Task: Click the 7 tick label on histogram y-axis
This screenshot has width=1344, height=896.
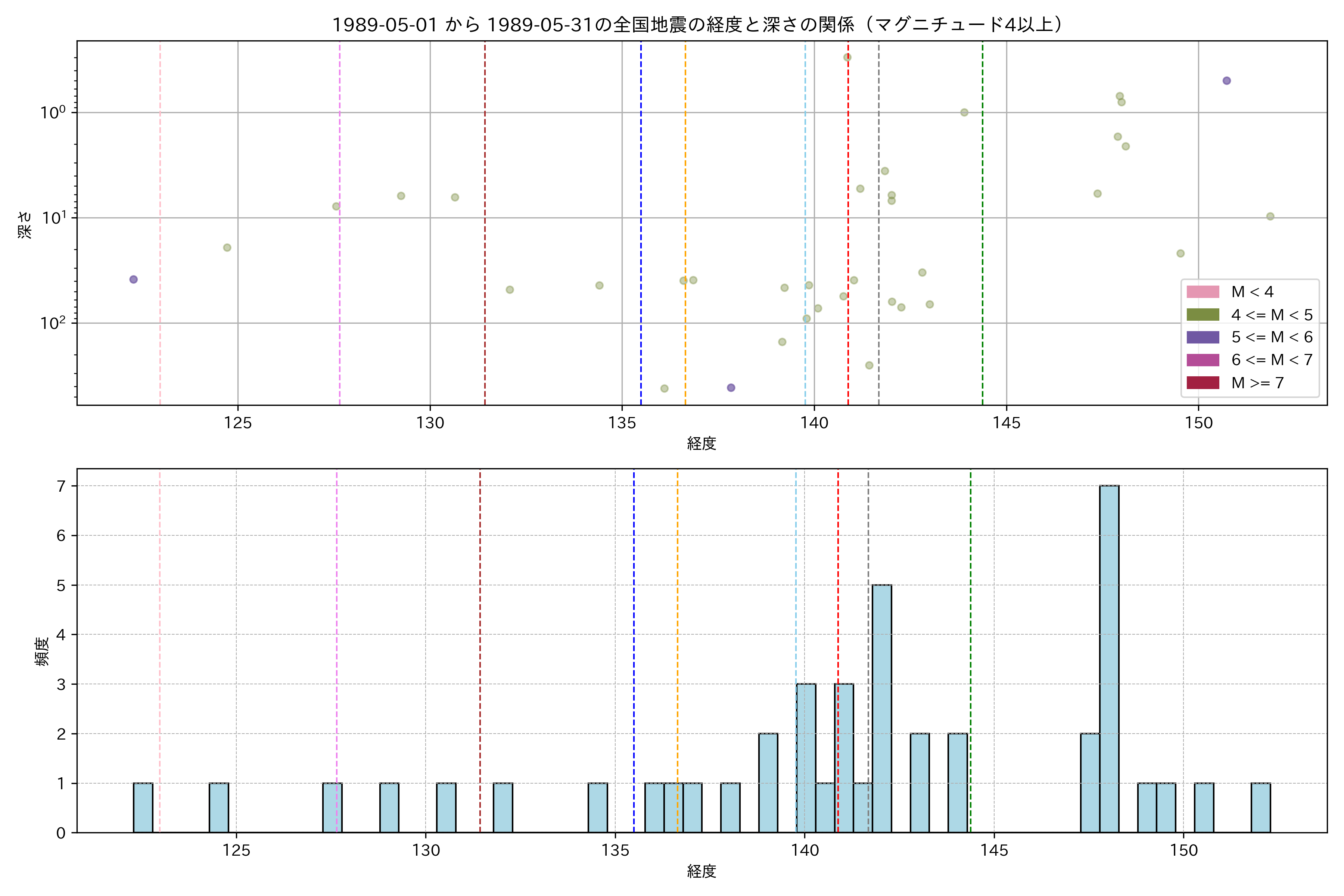Action: pos(61,486)
